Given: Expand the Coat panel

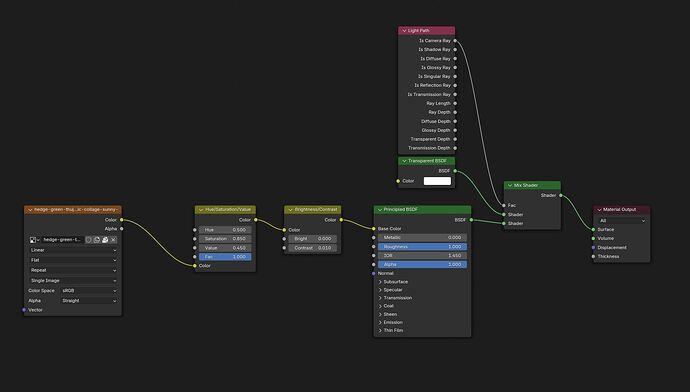Looking at the screenshot, I should [x=380, y=306].
